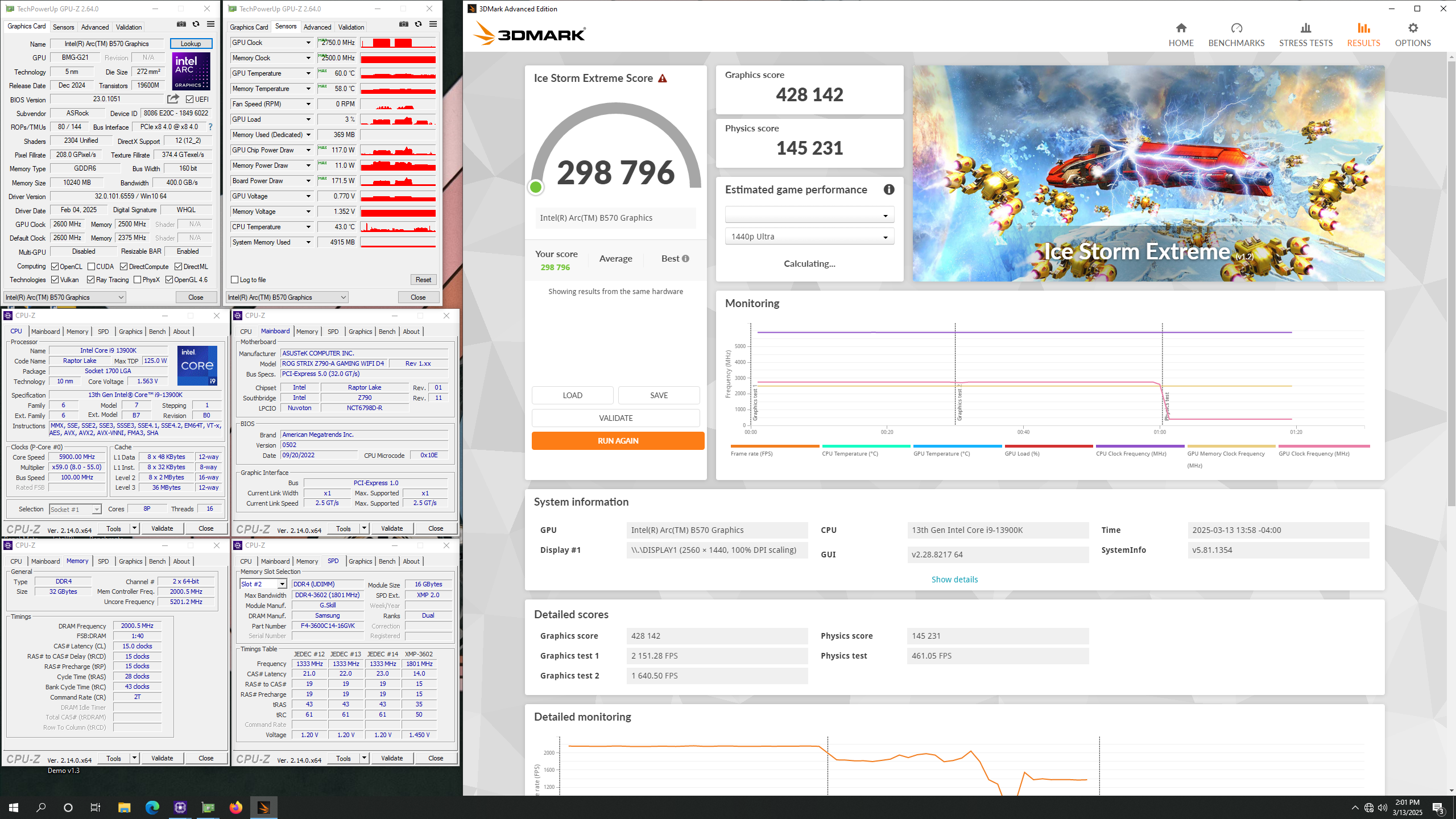Screen dimensions: 1456x819
Task: Open Graphics tab in CPU-Z Mainboard window
Action: 360,332
